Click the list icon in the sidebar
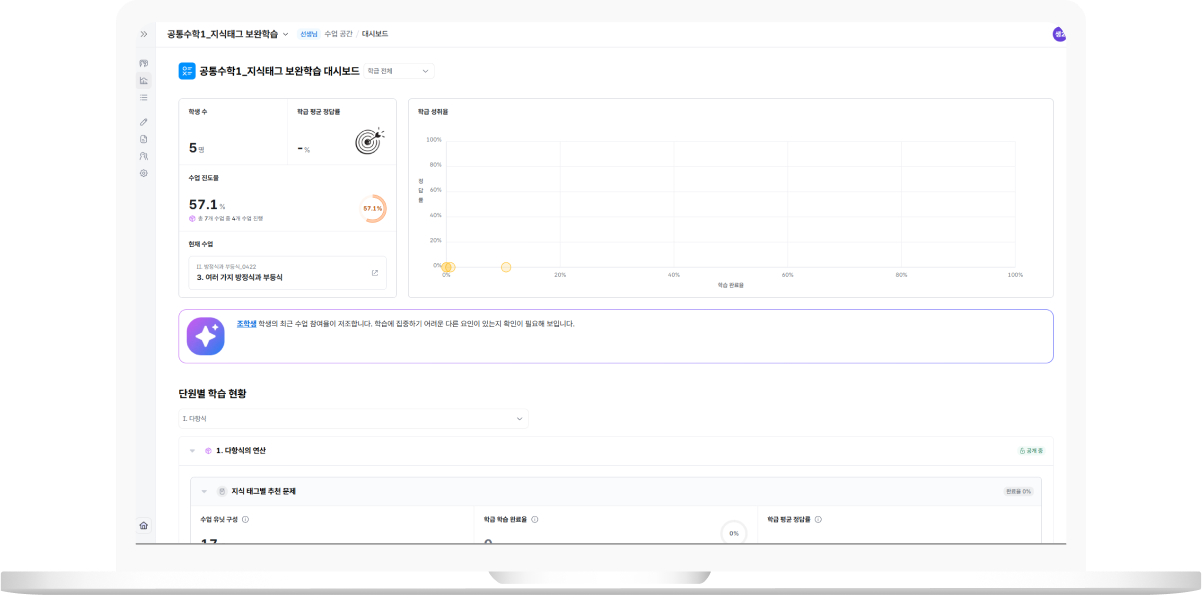Viewport: 1202px width, 595px height. tap(143, 97)
